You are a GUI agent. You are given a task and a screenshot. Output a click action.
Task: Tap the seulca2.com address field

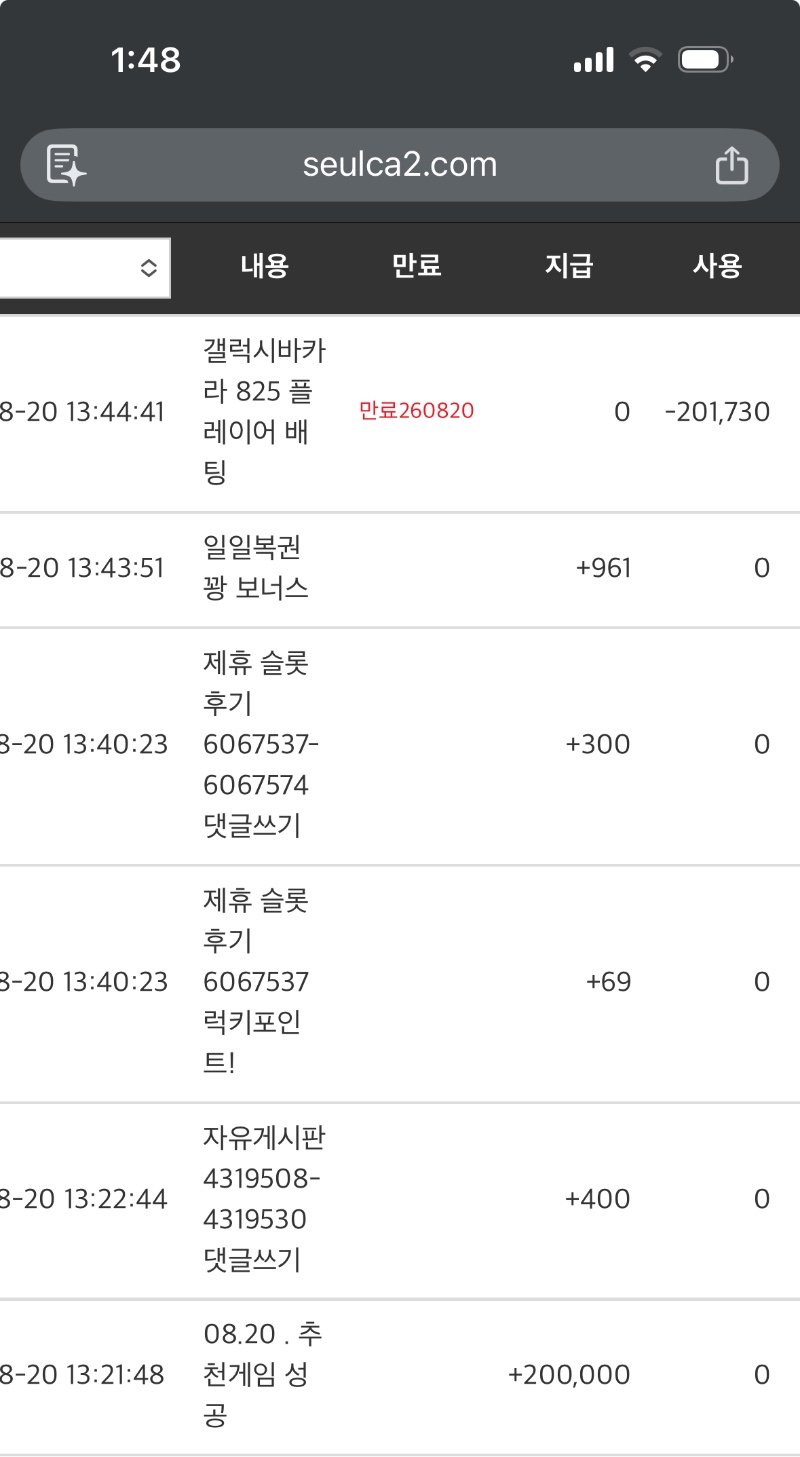(400, 165)
